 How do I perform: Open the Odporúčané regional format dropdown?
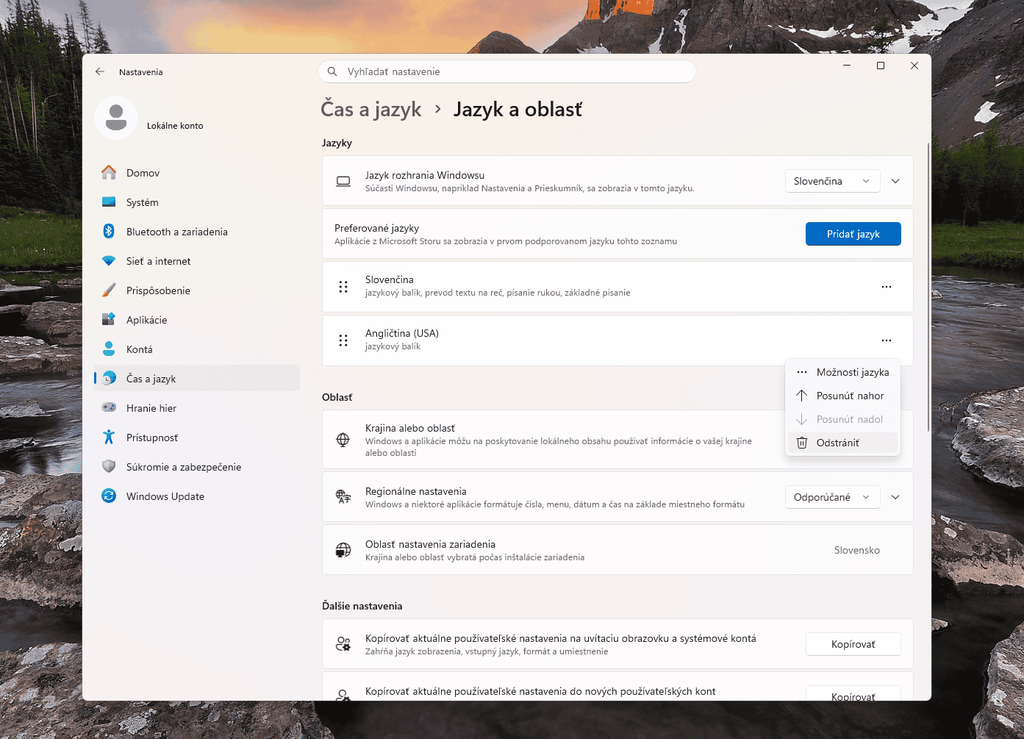832,497
